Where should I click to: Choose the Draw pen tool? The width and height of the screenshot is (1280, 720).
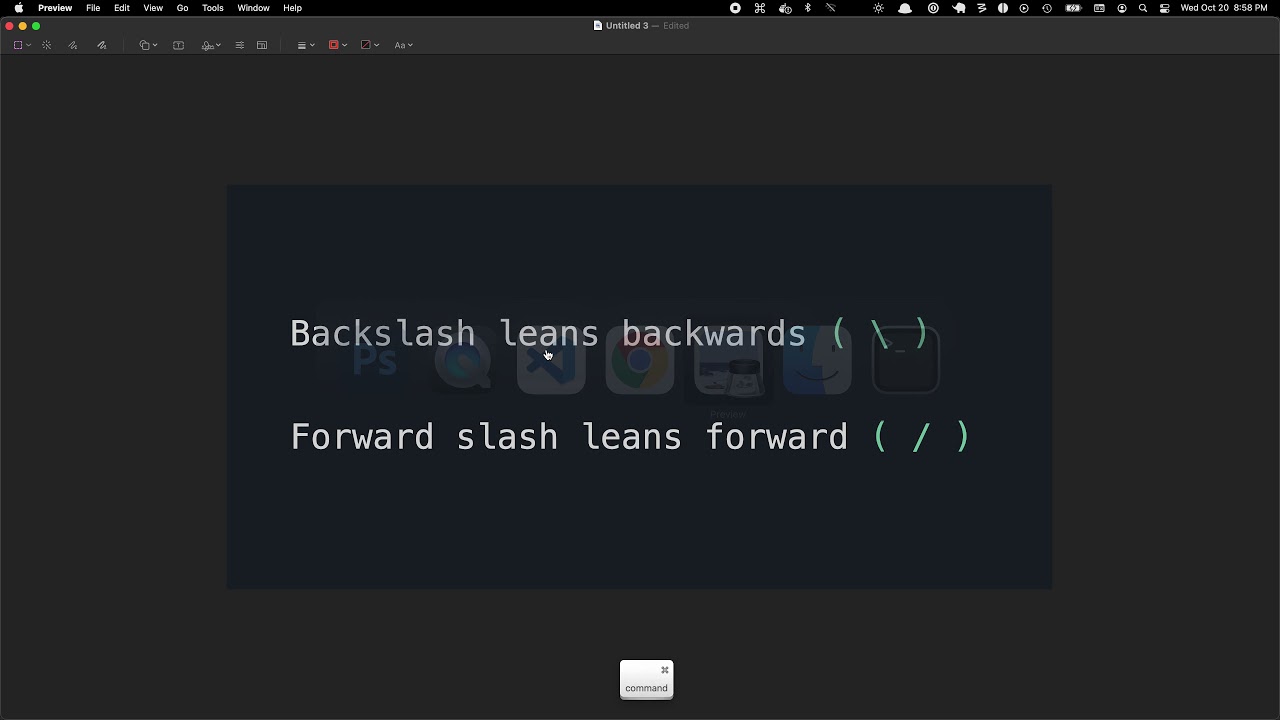102,45
